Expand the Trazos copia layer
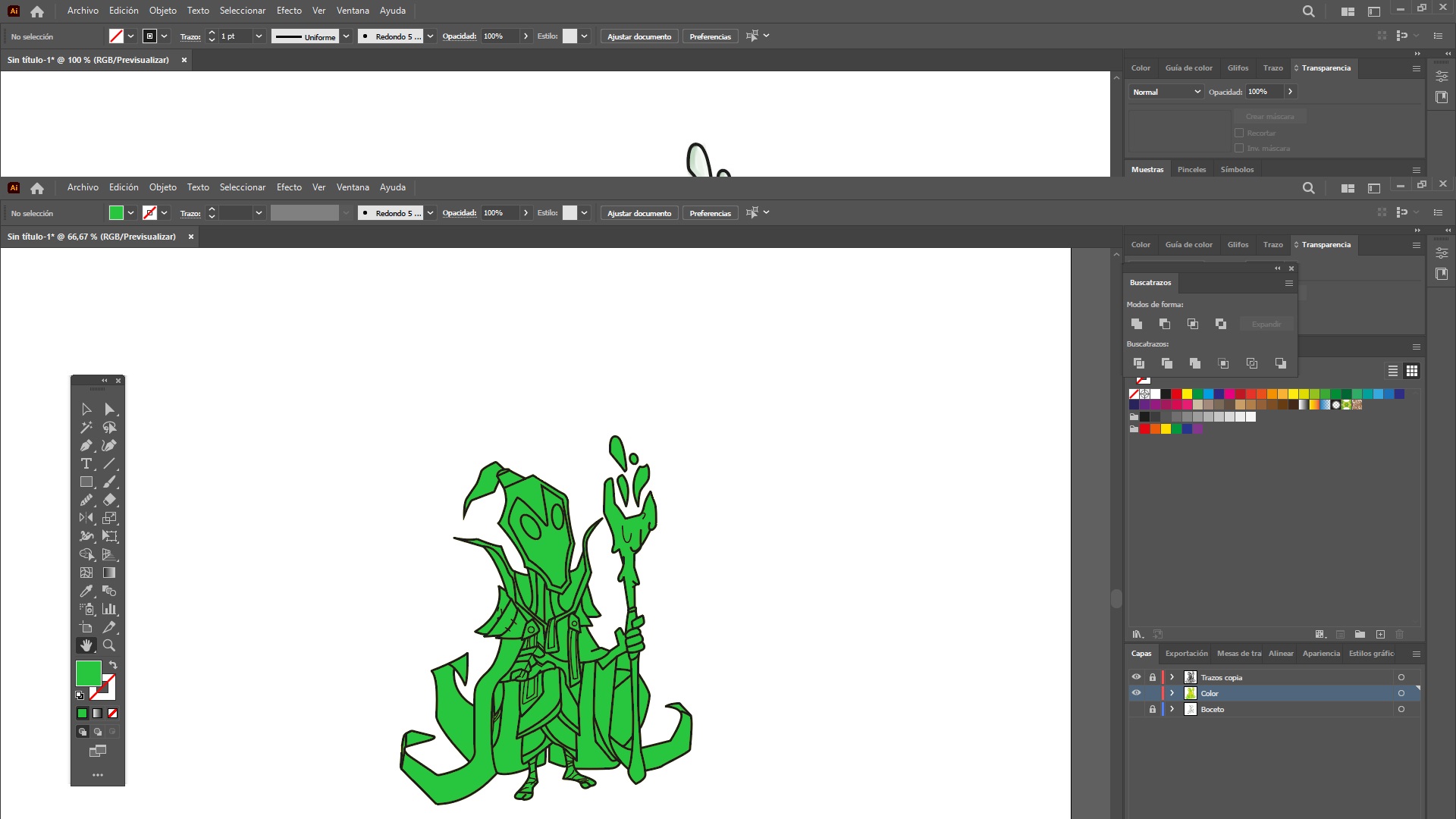 click(1172, 677)
